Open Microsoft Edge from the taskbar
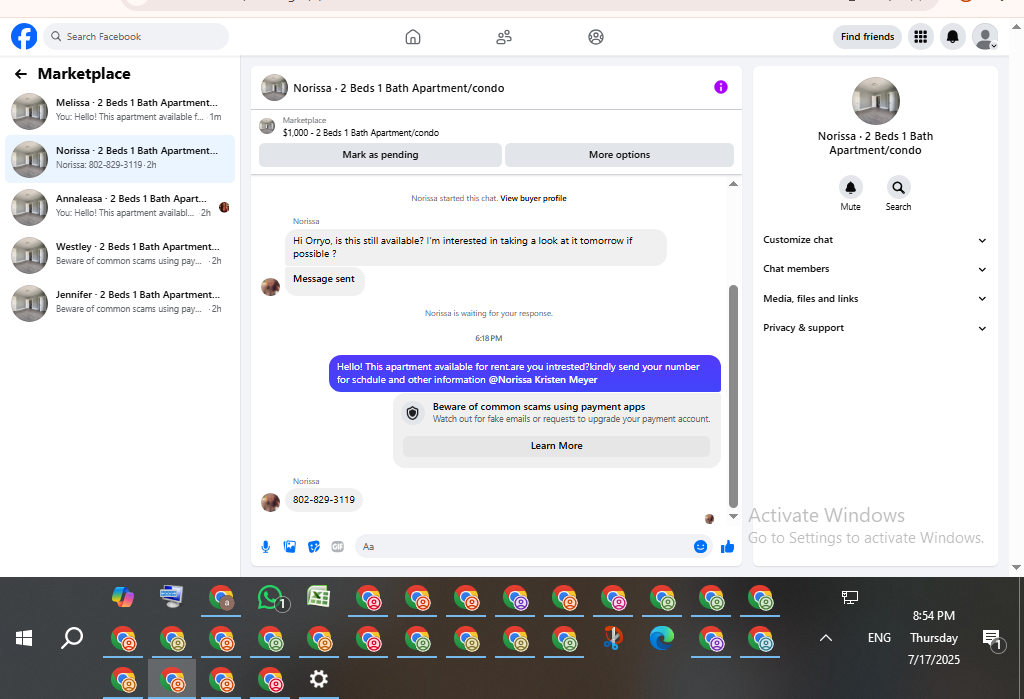This screenshot has height=699, width=1024. tap(662, 638)
